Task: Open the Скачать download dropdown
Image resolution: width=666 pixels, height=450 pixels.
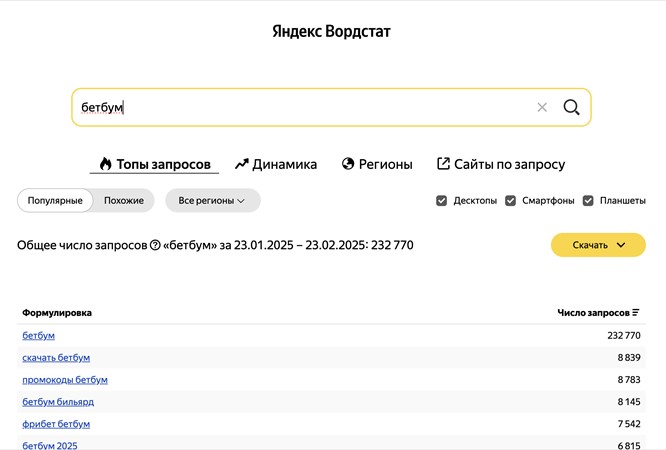Action: 598,245
